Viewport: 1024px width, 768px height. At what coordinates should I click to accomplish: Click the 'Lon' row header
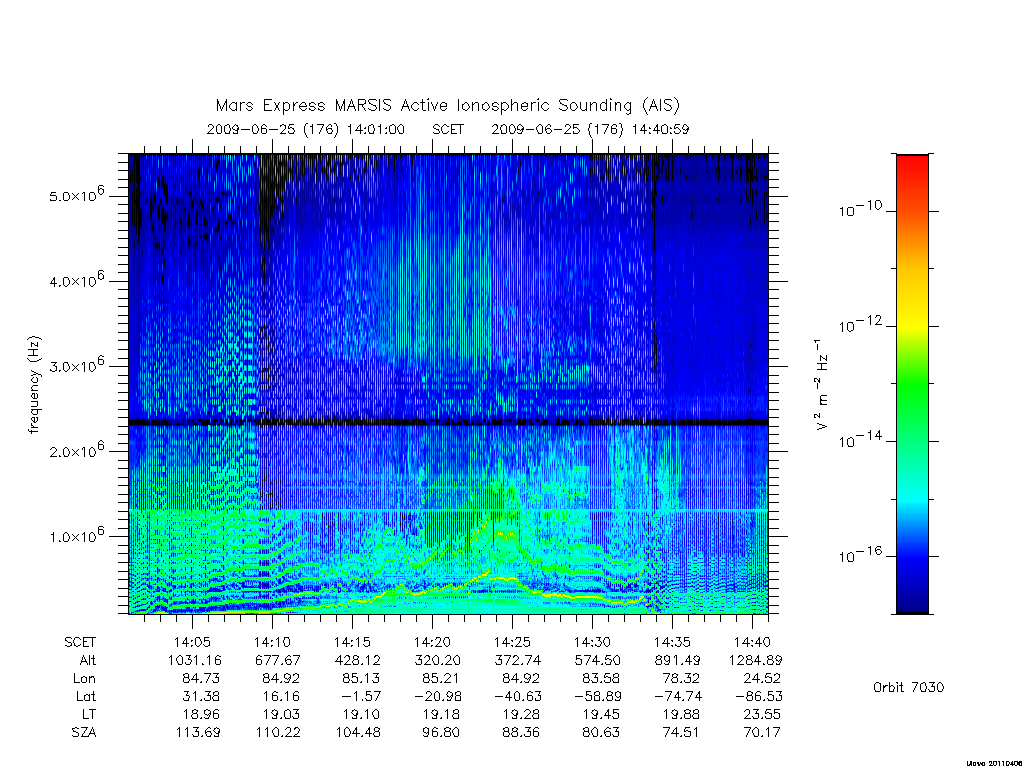[x=85, y=679]
